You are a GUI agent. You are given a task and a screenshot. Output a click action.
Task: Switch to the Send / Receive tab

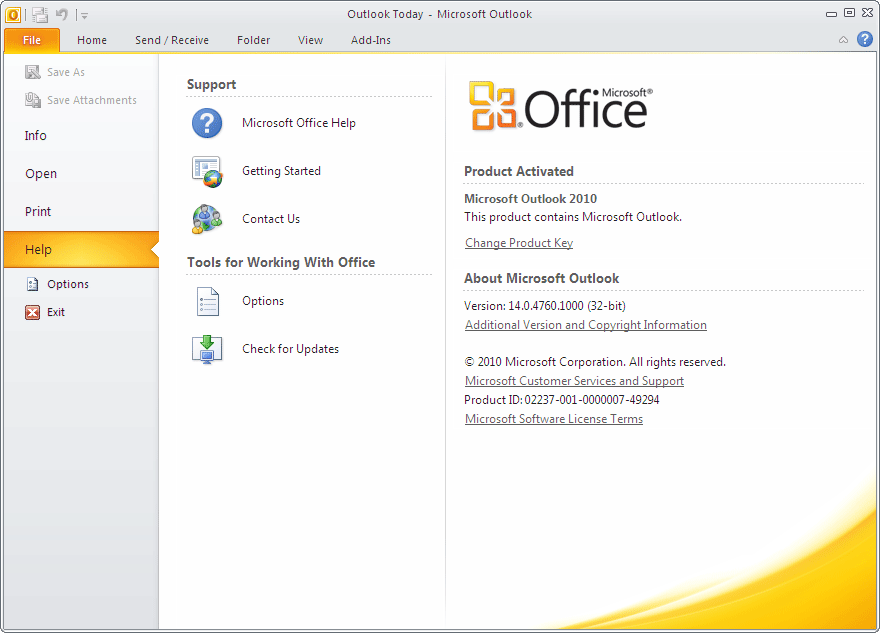pos(172,40)
